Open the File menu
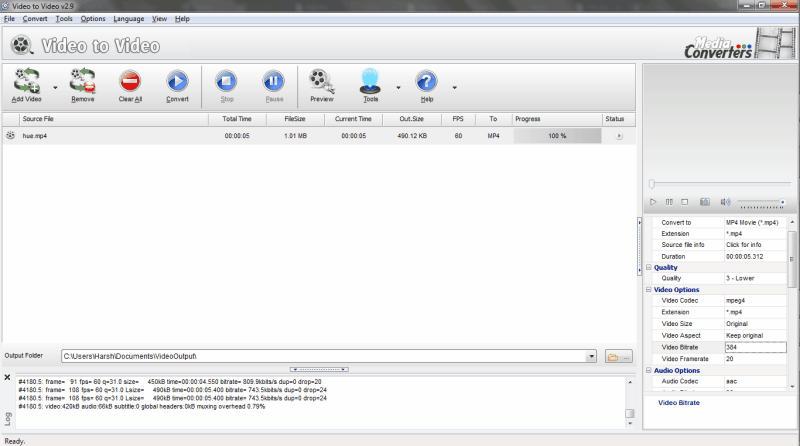The width and height of the screenshot is (800, 446). click(9, 19)
